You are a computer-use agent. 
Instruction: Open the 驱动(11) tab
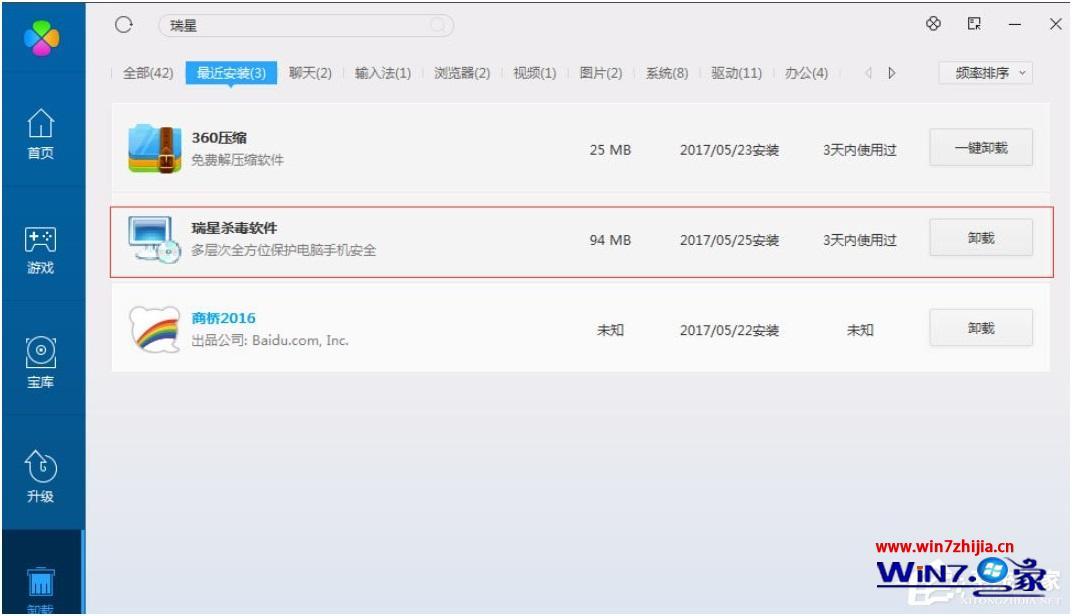coord(736,73)
